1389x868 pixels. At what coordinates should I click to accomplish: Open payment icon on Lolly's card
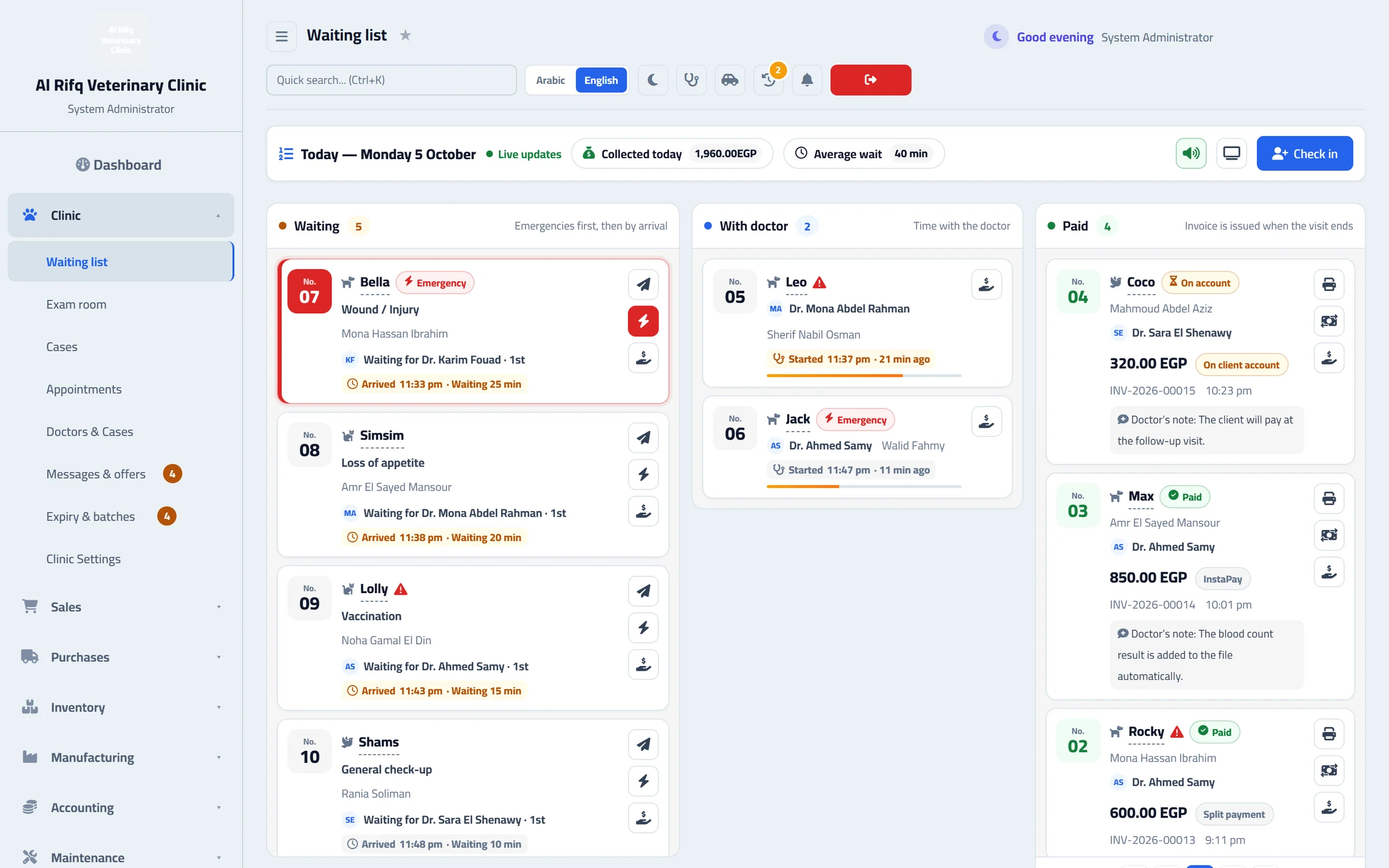[x=643, y=664]
